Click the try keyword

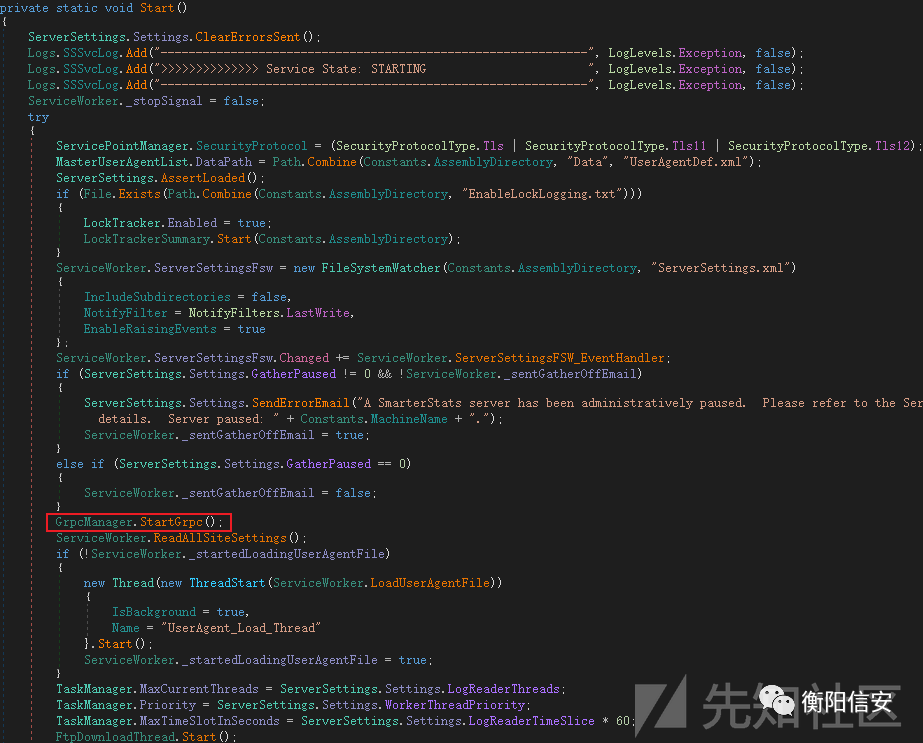38,117
